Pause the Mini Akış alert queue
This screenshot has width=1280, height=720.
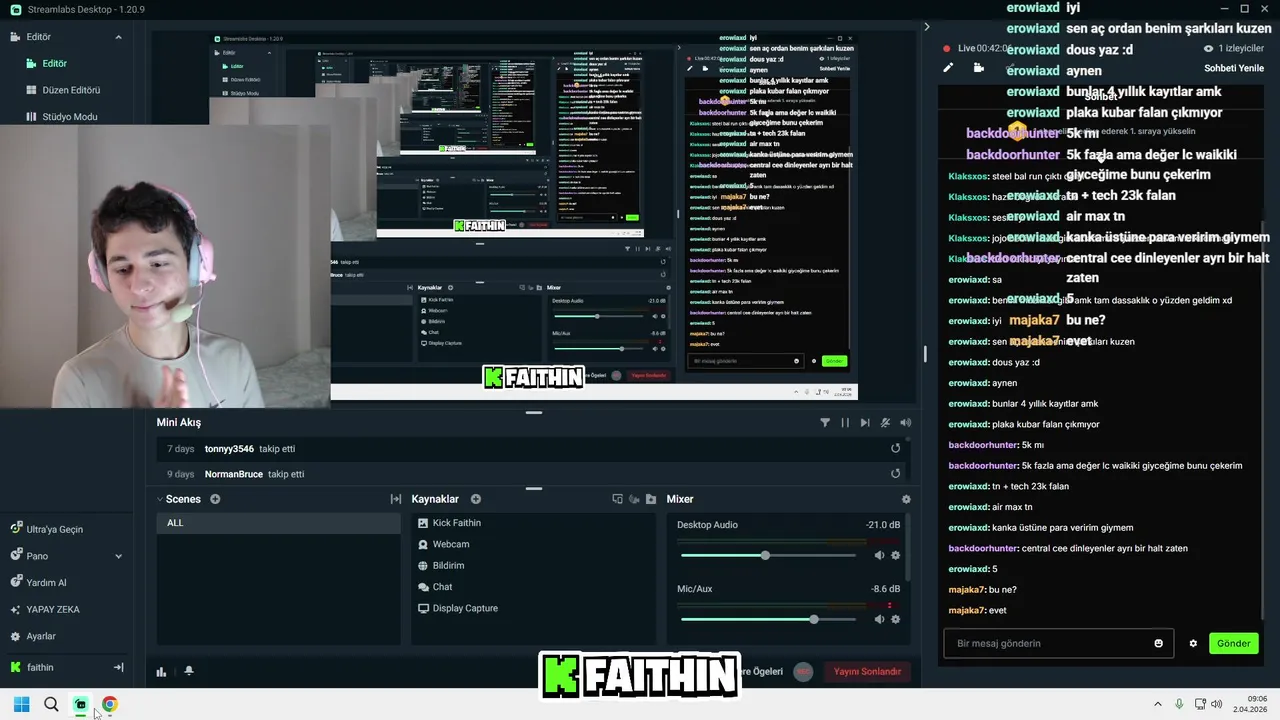point(845,423)
